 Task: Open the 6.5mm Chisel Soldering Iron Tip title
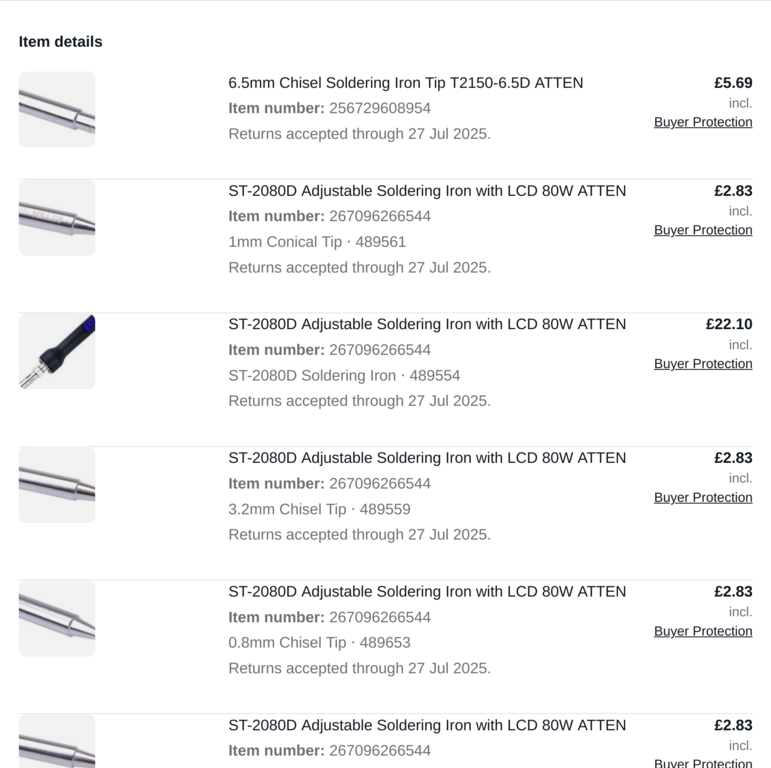[x=405, y=83]
